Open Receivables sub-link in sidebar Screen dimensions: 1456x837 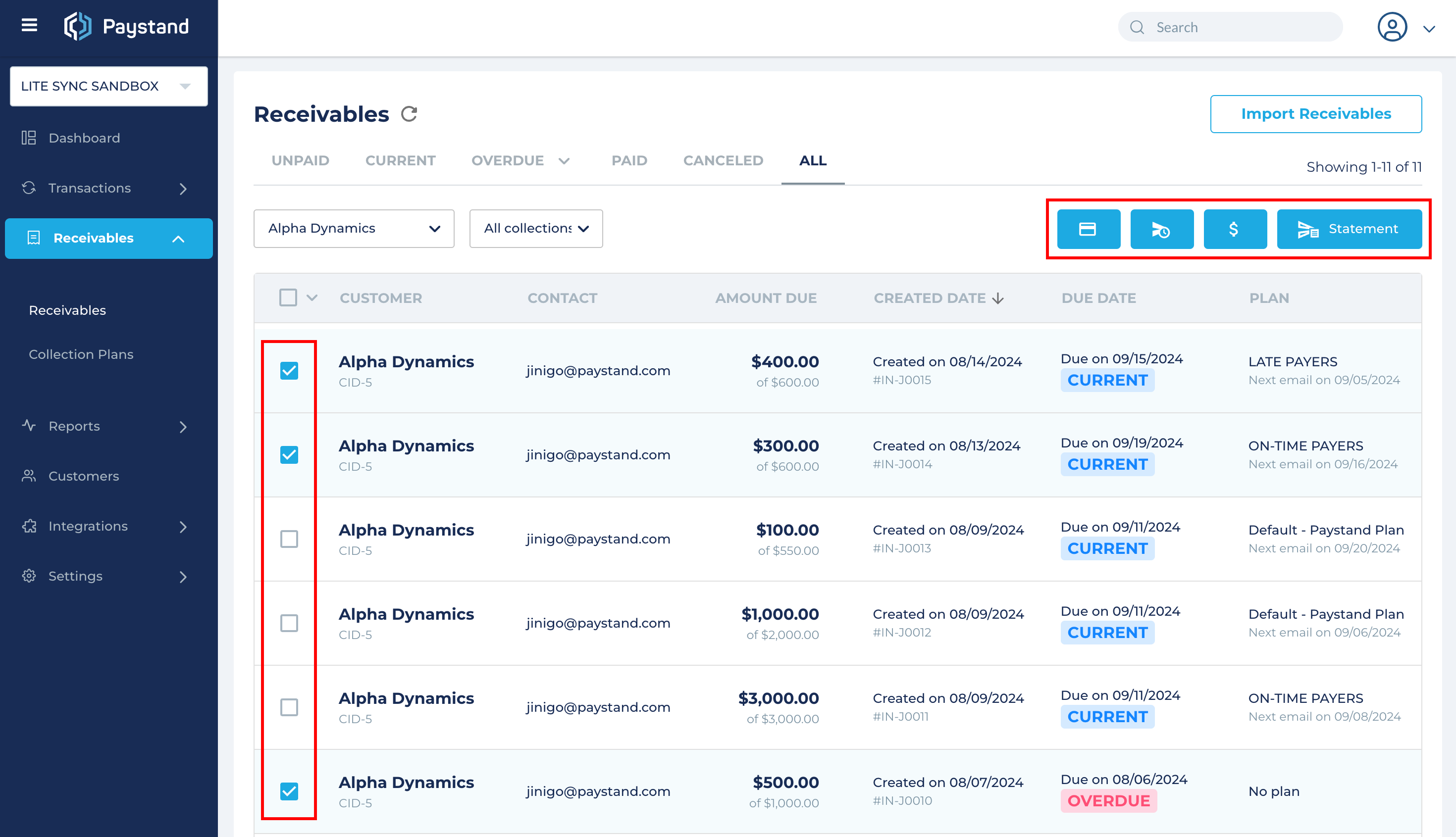click(x=67, y=310)
